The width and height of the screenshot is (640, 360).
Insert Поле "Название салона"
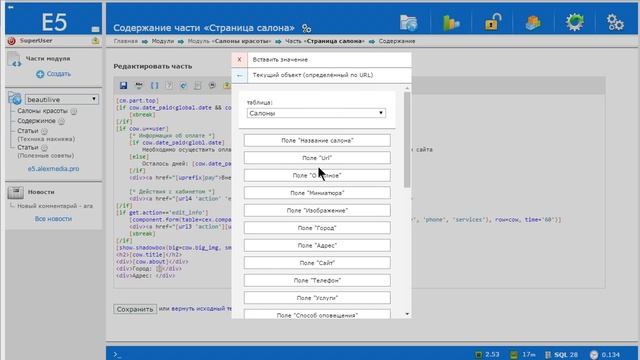[x=317, y=140]
